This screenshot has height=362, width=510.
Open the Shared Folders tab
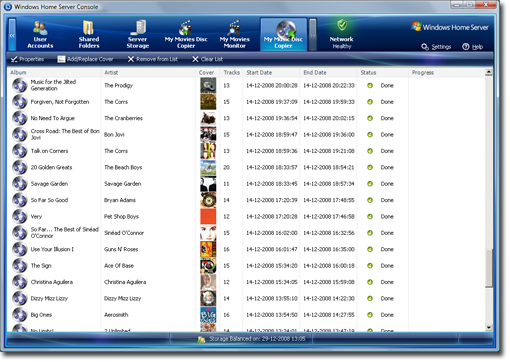(x=89, y=35)
